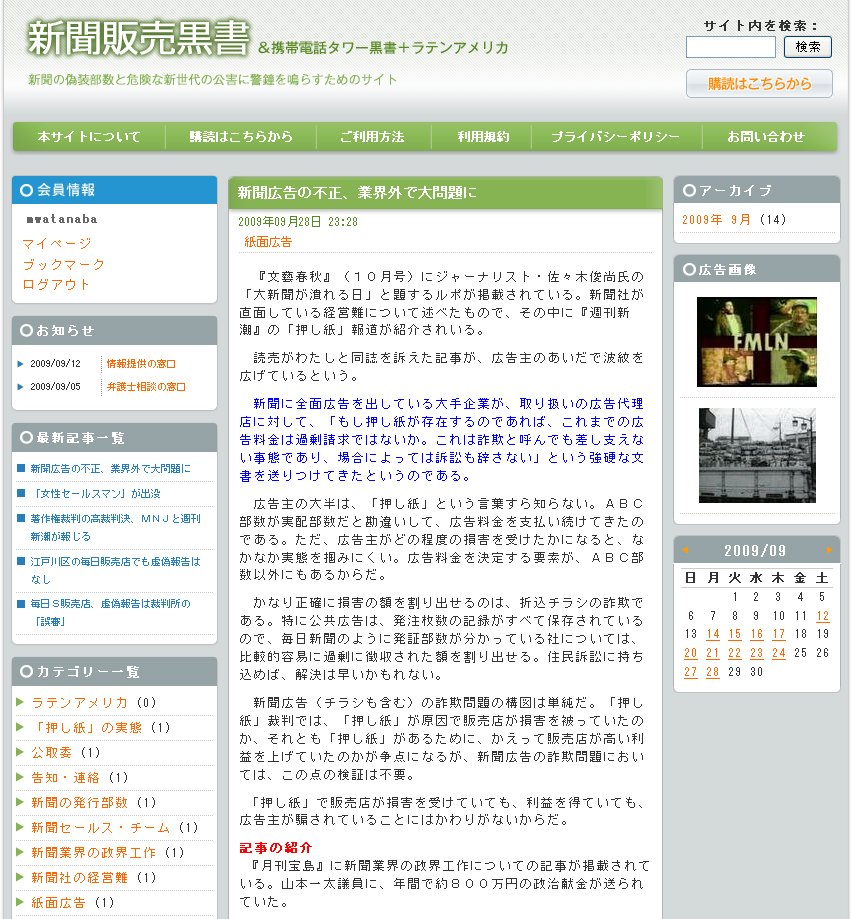Open プライバシーポリシー navigation item

point(615,137)
